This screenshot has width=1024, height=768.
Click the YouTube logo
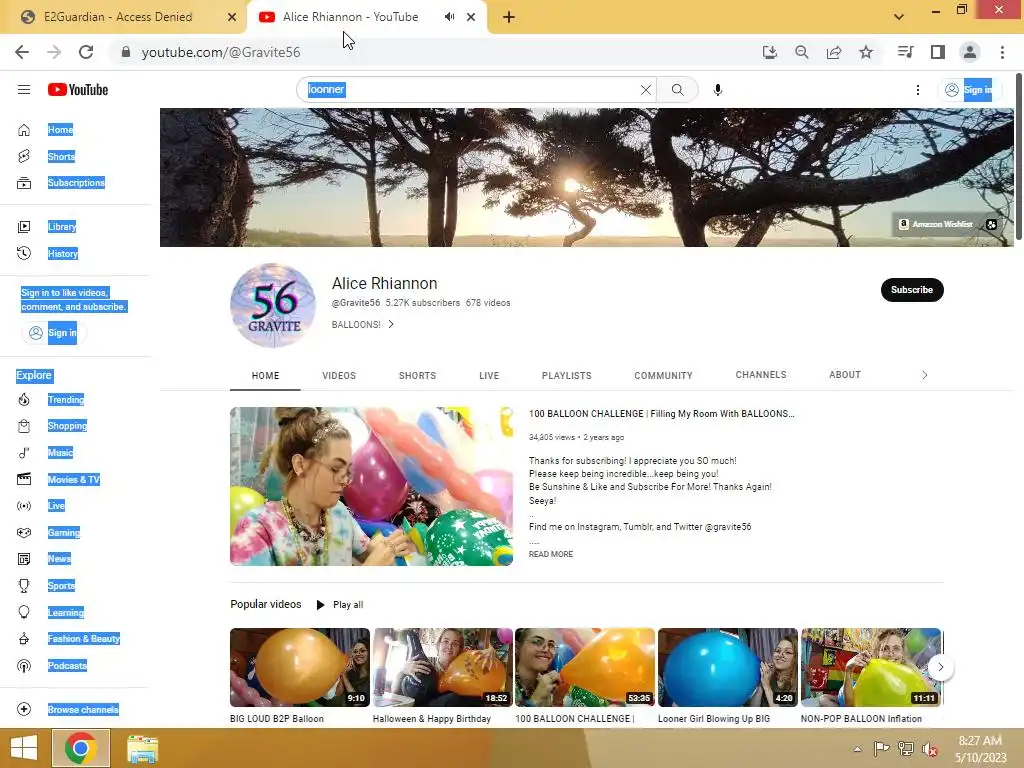(78, 89)
